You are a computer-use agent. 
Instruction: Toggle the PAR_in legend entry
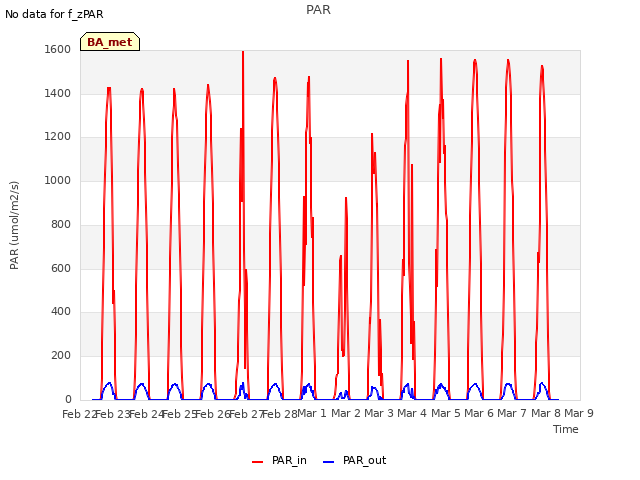[x=280, y=461]
